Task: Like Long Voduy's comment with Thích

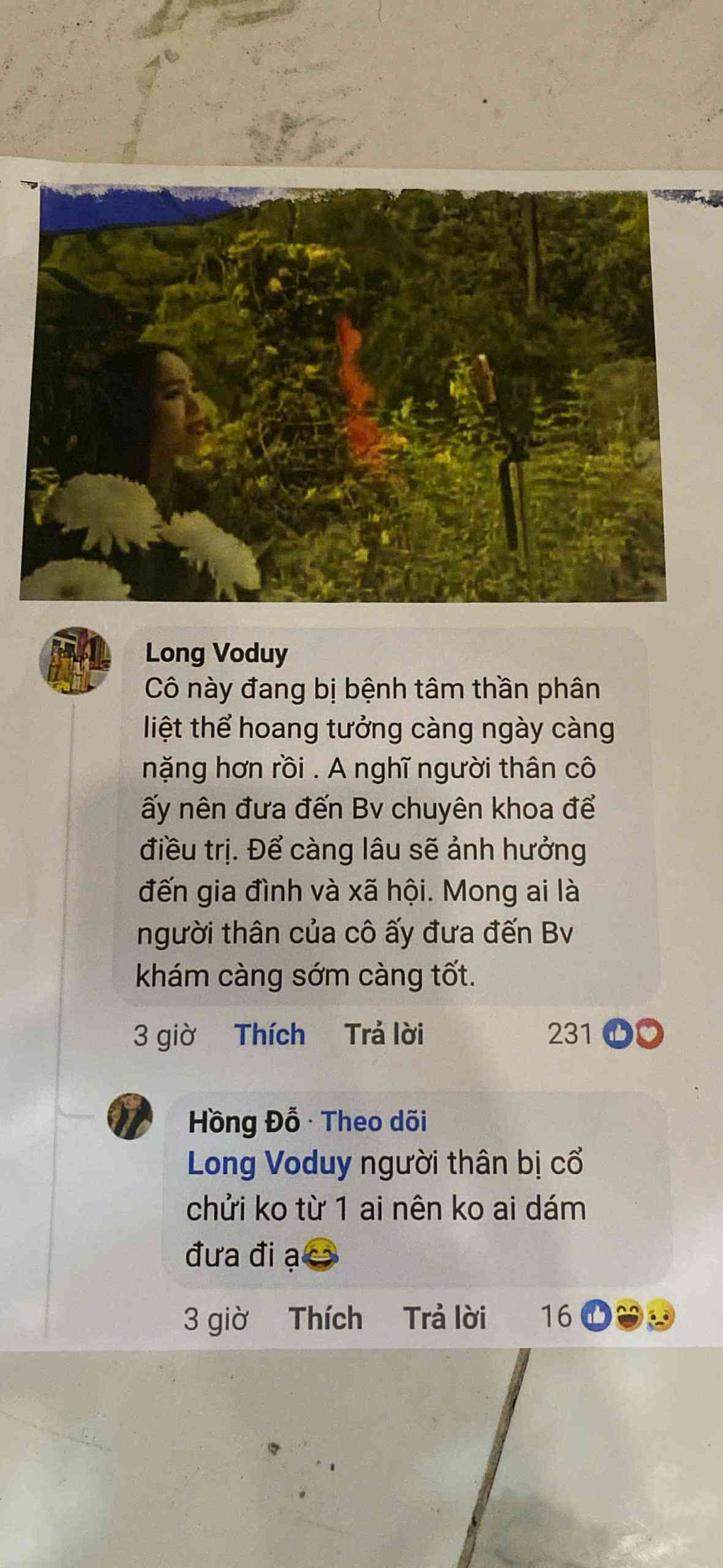Action: [x=270, y=1035]
